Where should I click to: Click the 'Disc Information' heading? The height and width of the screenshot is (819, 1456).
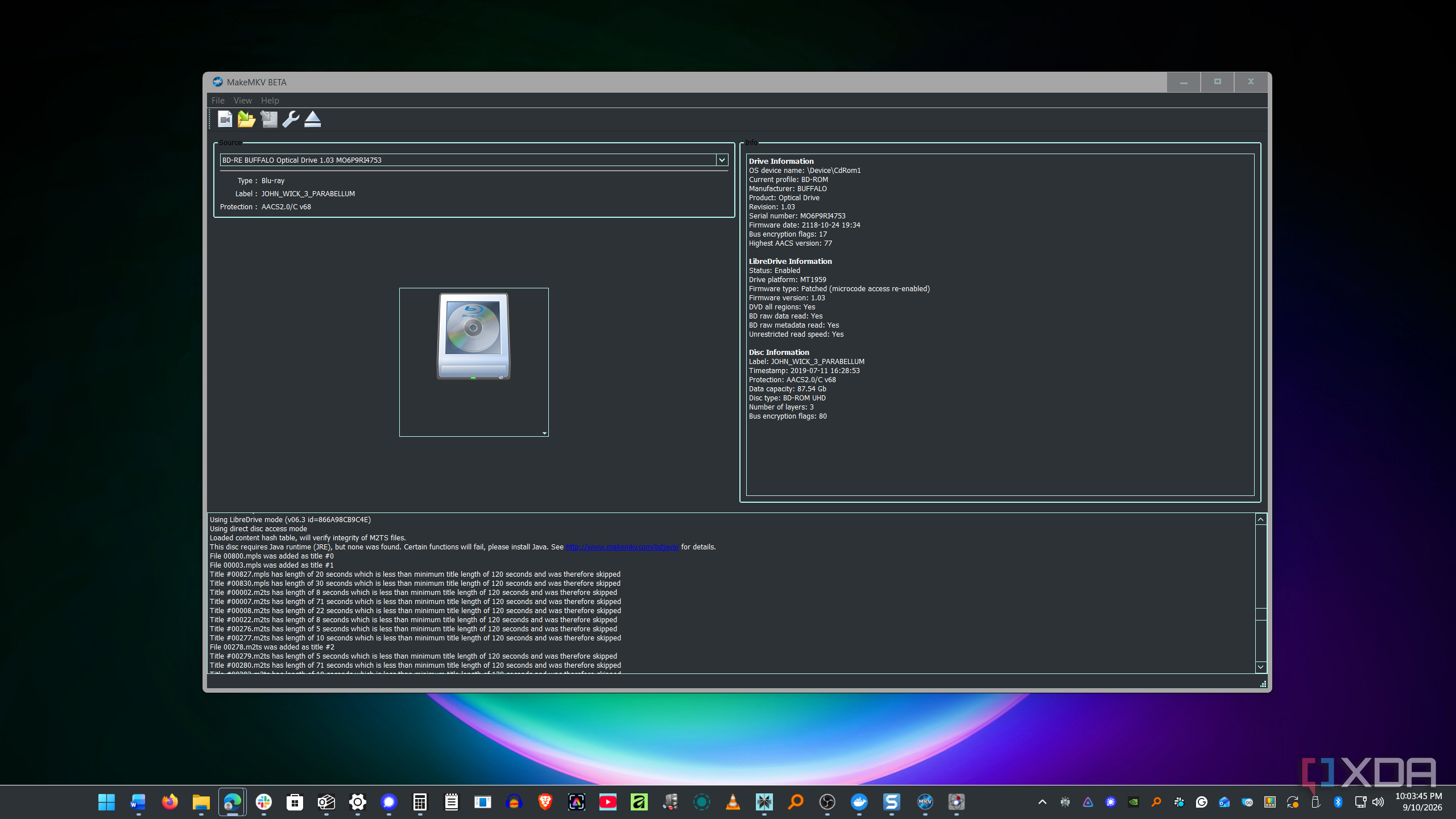[x=779, y=353]
